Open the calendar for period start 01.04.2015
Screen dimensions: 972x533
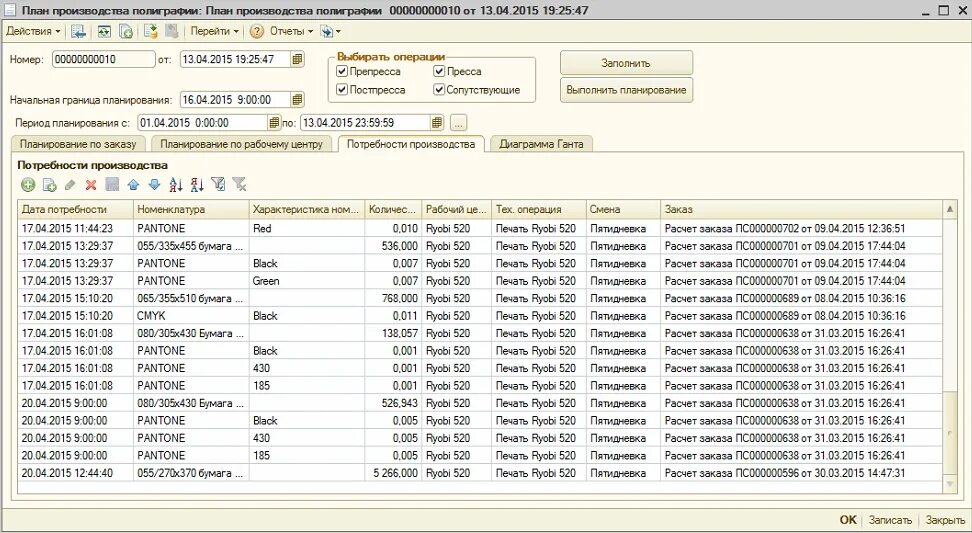pyautogui.click(x=275, y=123)
